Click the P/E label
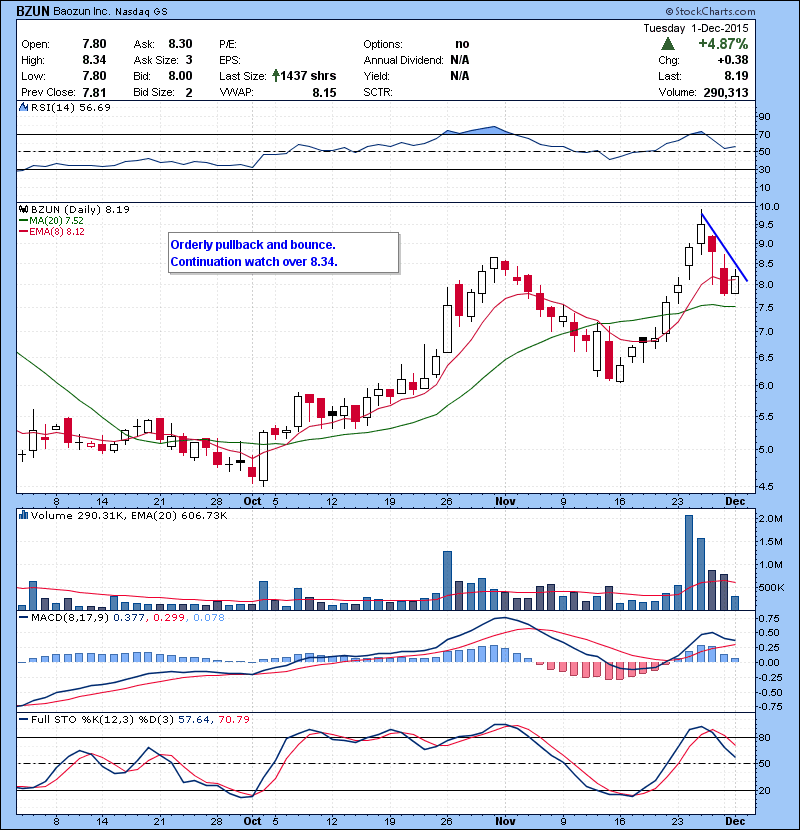Viewport: 800px width, 830px height. coord(228,44)
